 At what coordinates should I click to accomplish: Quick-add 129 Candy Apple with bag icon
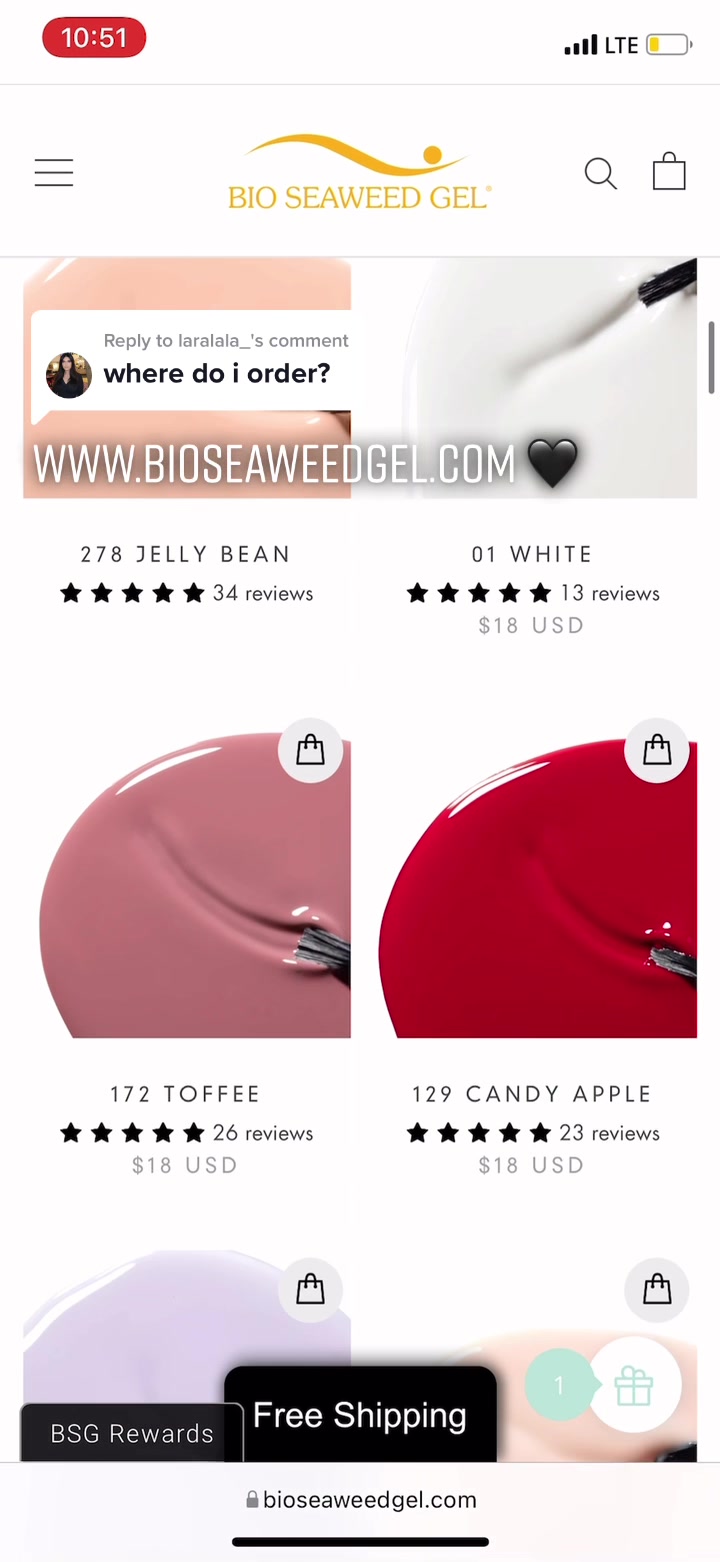[x=657, y=750]
